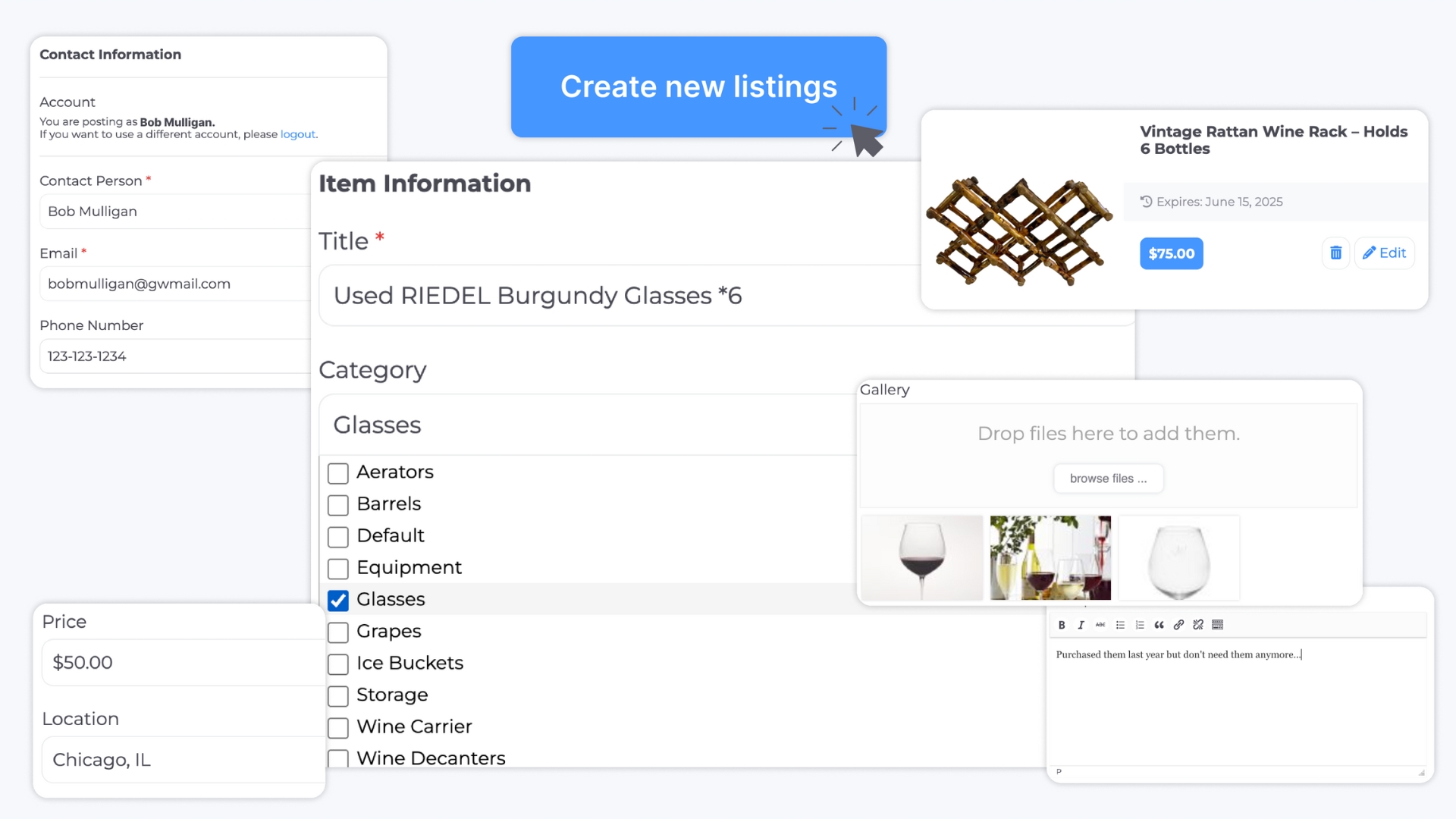Toggle bold formatting in description editor
The height and width of the screenshot is (819, 1456).
tap(1062, 625)
